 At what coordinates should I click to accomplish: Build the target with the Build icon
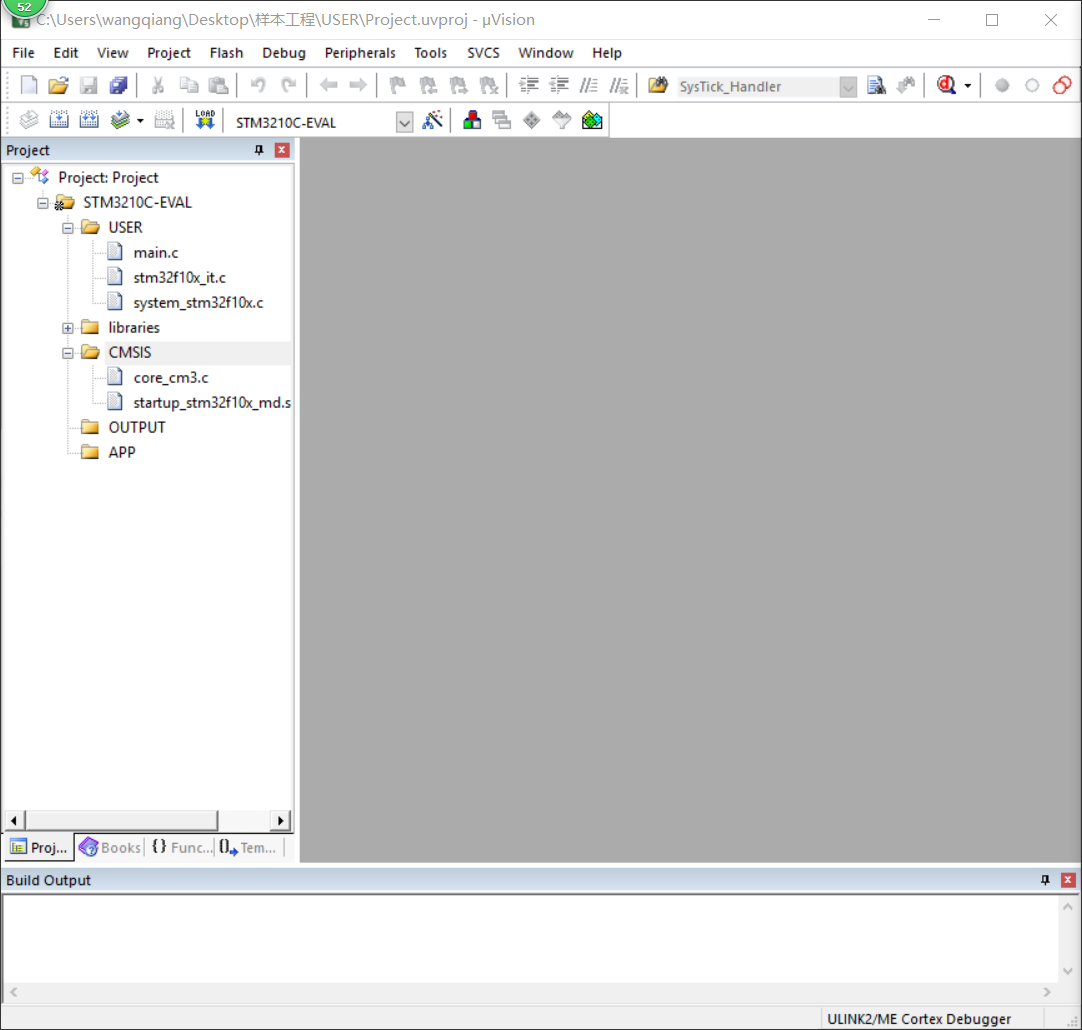point(59,120)
